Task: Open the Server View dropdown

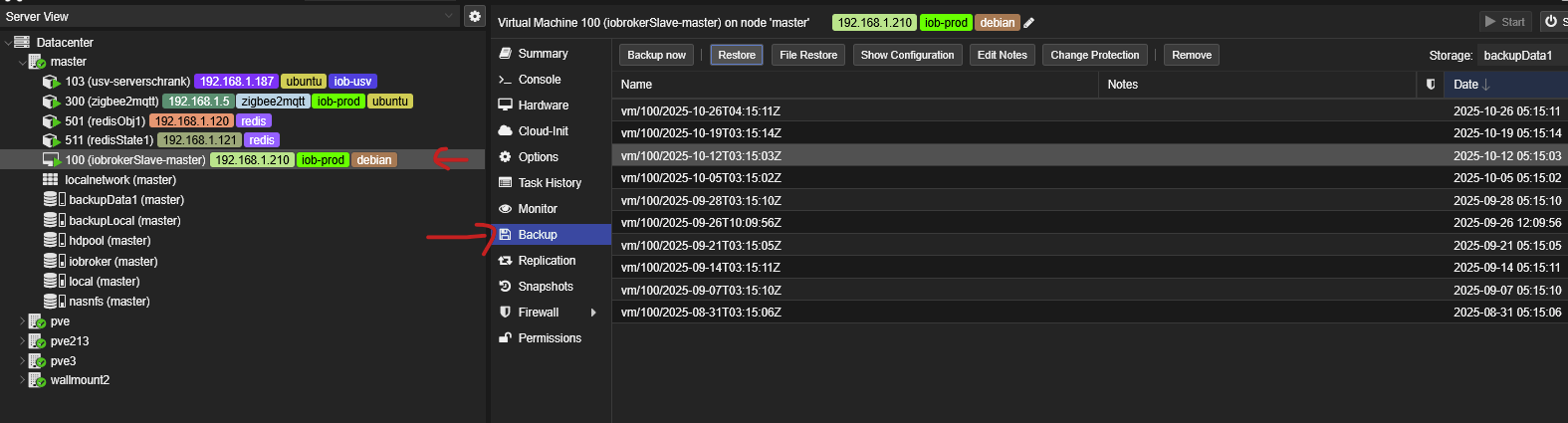Action: click(x=448, y=16)
